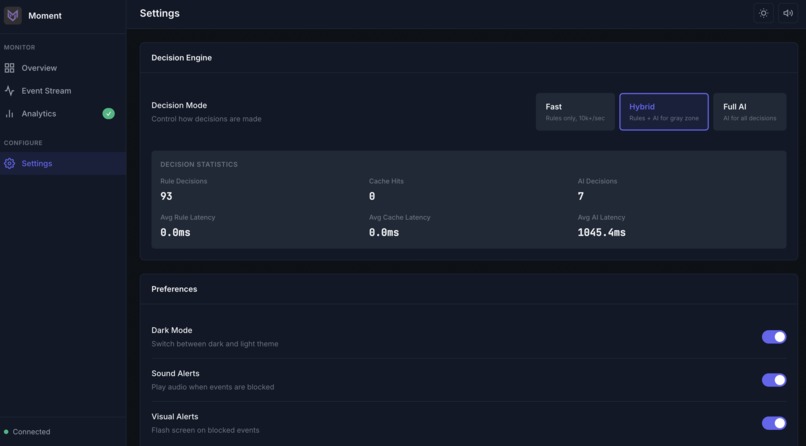Select Settings in the Configure section
Image resolution: width=806 pixels, height=446 pixels.
(x=63, y=163)
